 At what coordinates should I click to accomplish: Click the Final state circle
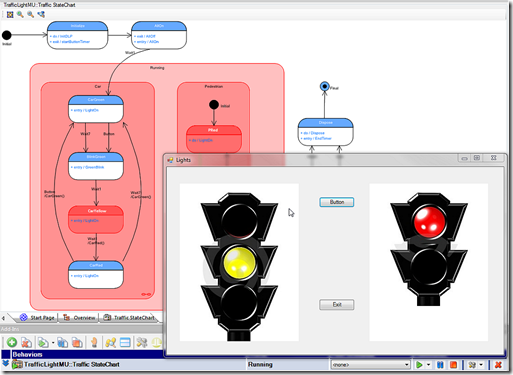(324, 86)
